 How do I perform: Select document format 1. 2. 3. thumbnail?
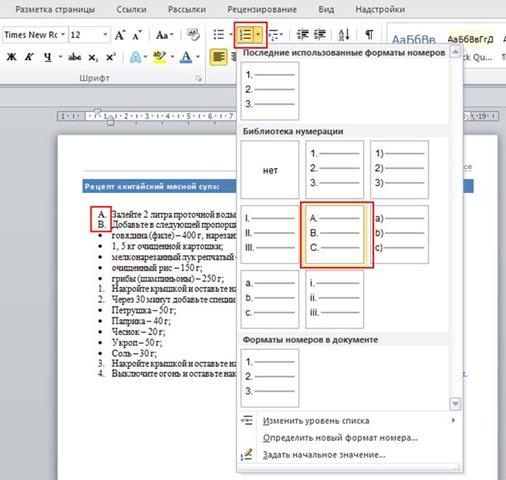click(270, 378)
